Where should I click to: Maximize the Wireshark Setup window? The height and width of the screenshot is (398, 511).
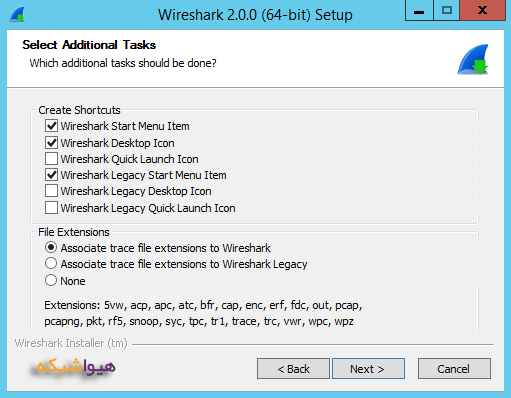[446, 11]
